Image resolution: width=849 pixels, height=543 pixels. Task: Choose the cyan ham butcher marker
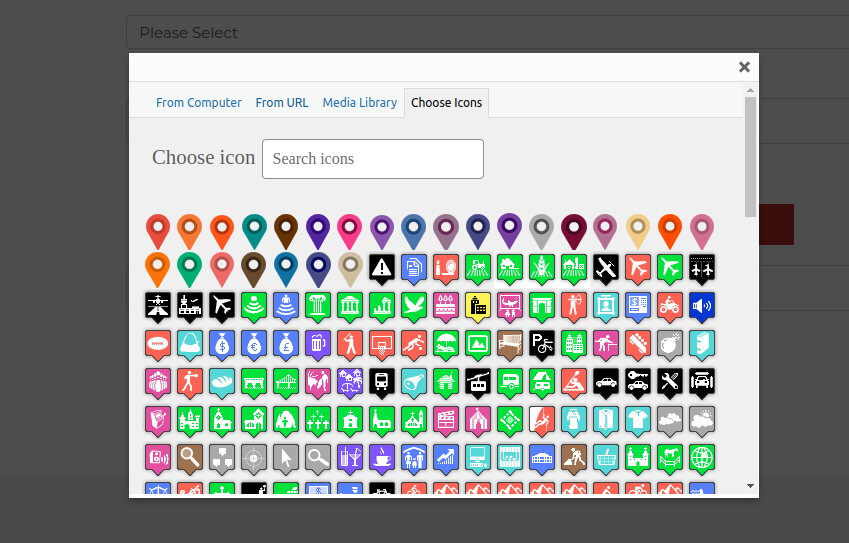[414, 382]
